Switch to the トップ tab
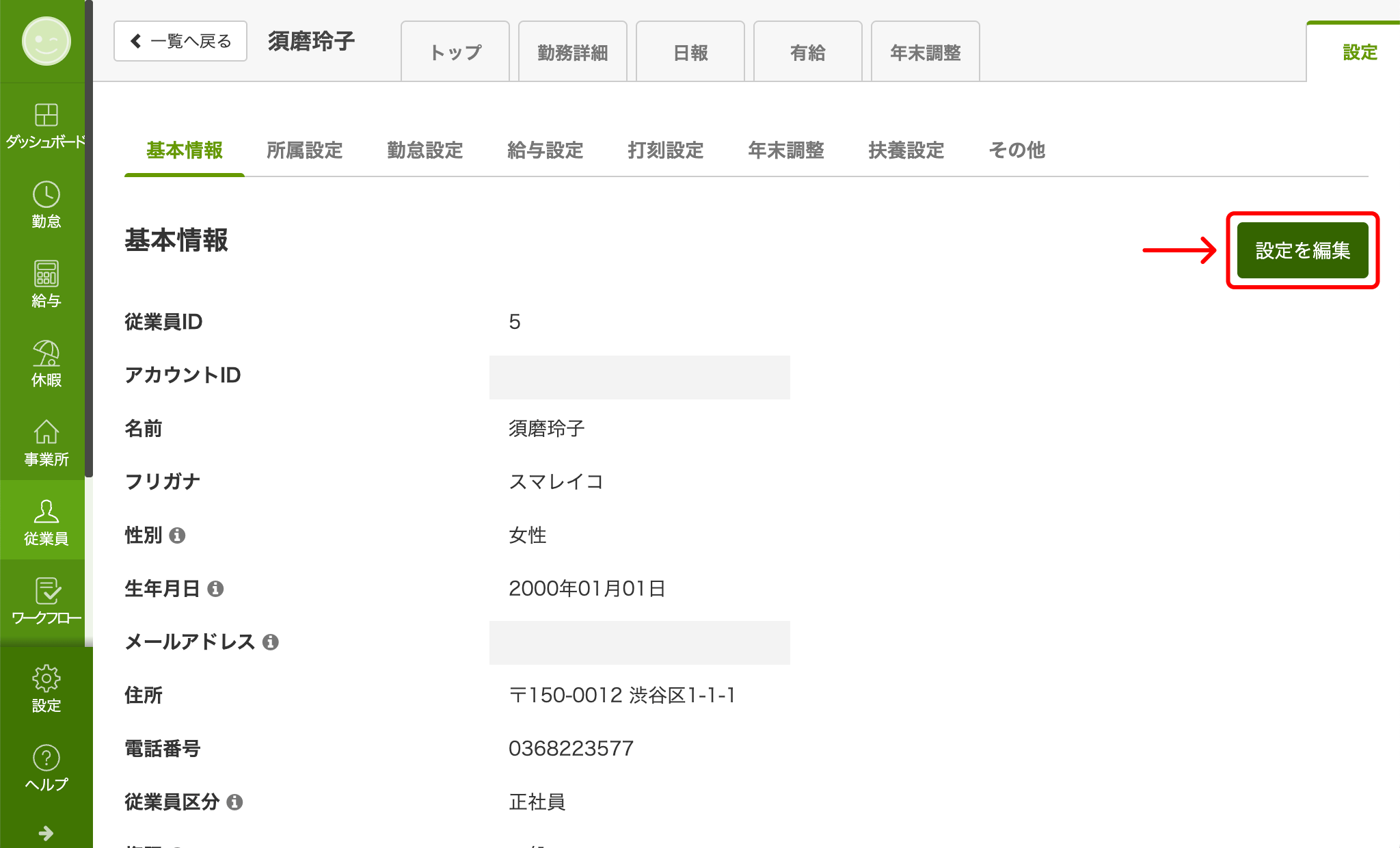The width and height of the screenshot is (1400, 848). click(455, 51)
